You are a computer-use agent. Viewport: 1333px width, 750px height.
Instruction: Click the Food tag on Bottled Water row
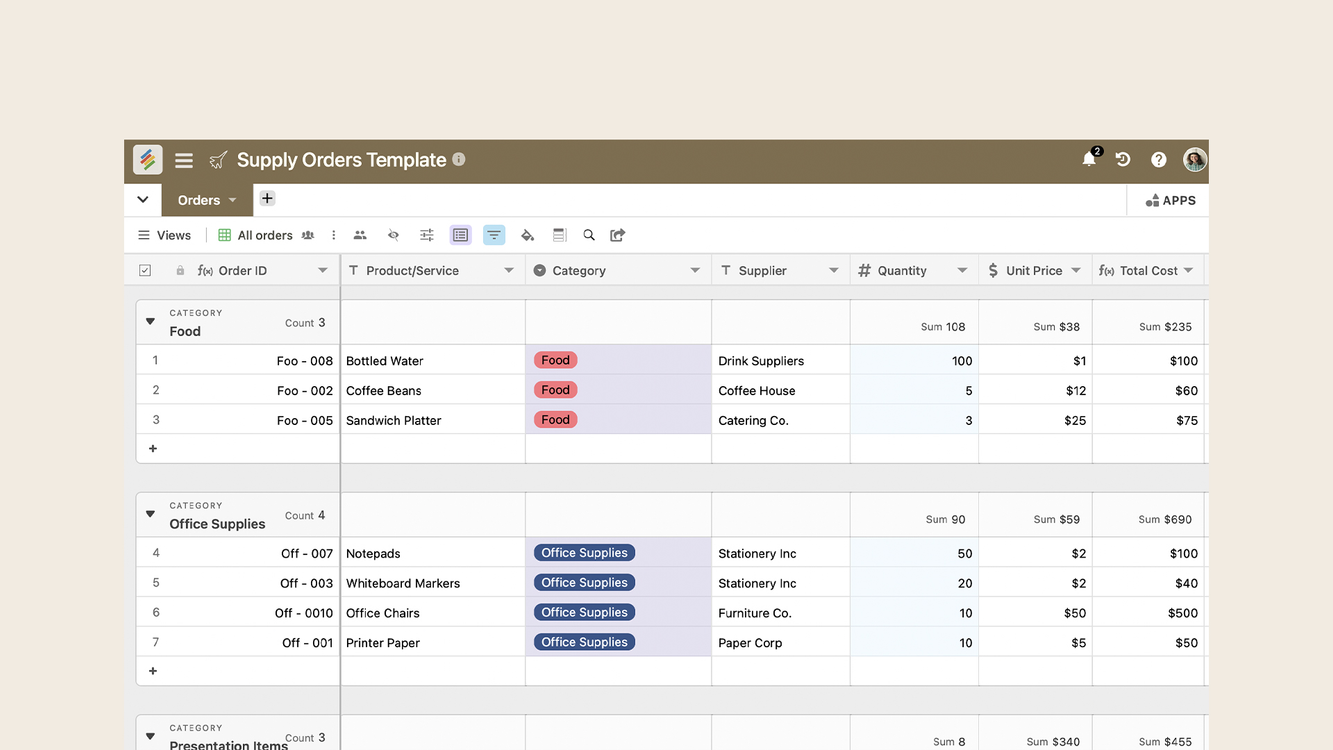coord(555,360)
